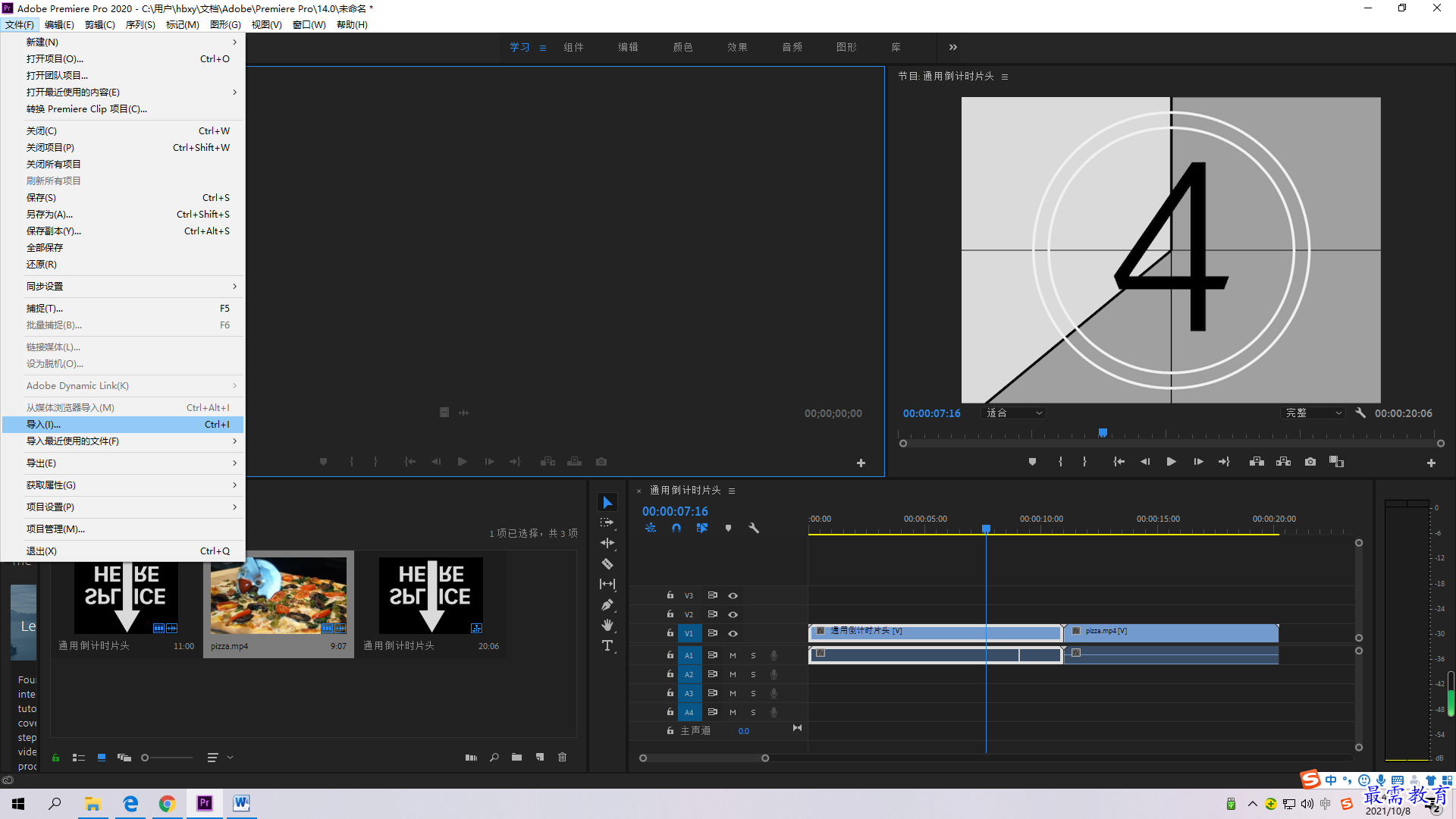Open the 编辑(E) menu

click(59, 25)
